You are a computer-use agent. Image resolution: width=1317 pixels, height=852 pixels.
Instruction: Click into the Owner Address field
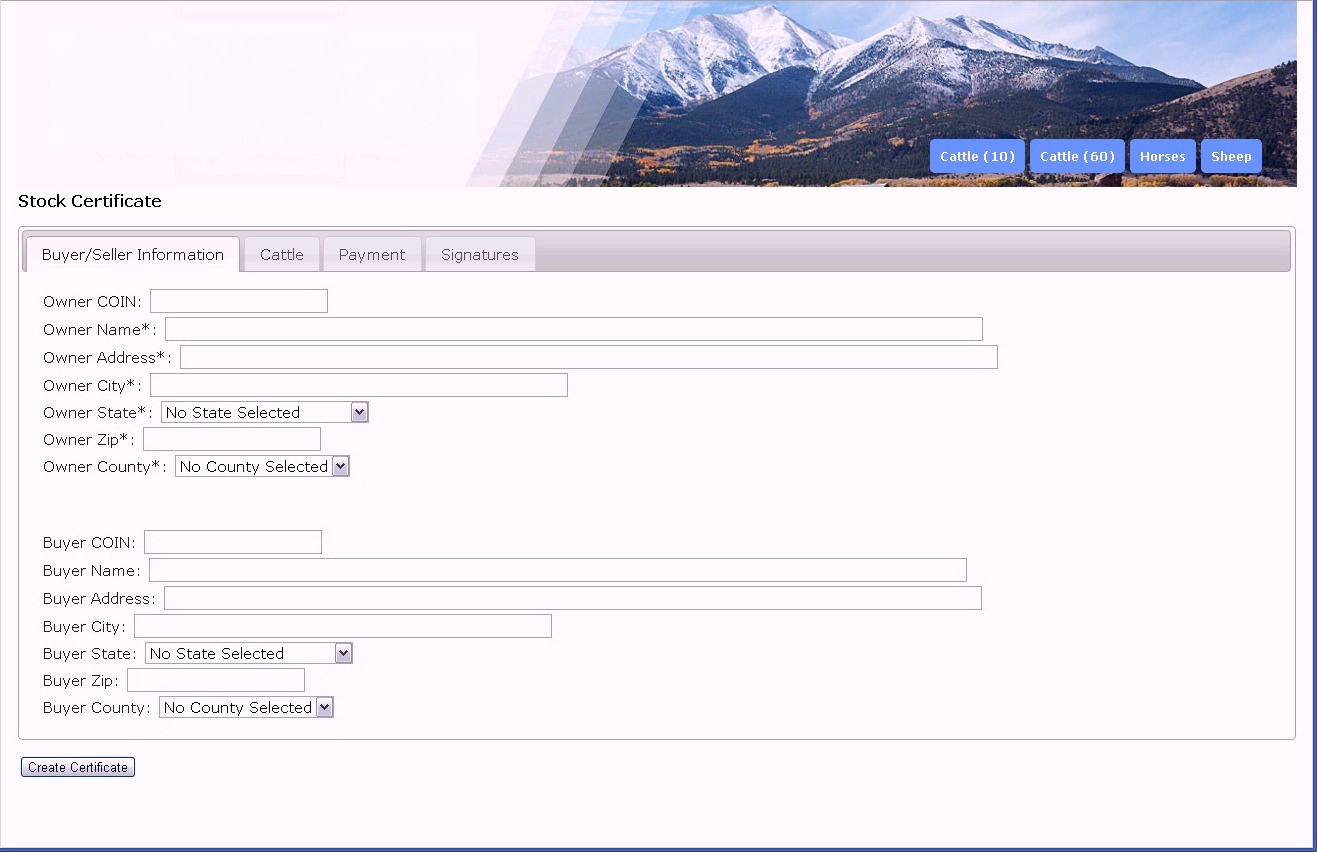[x=588, y=357]
